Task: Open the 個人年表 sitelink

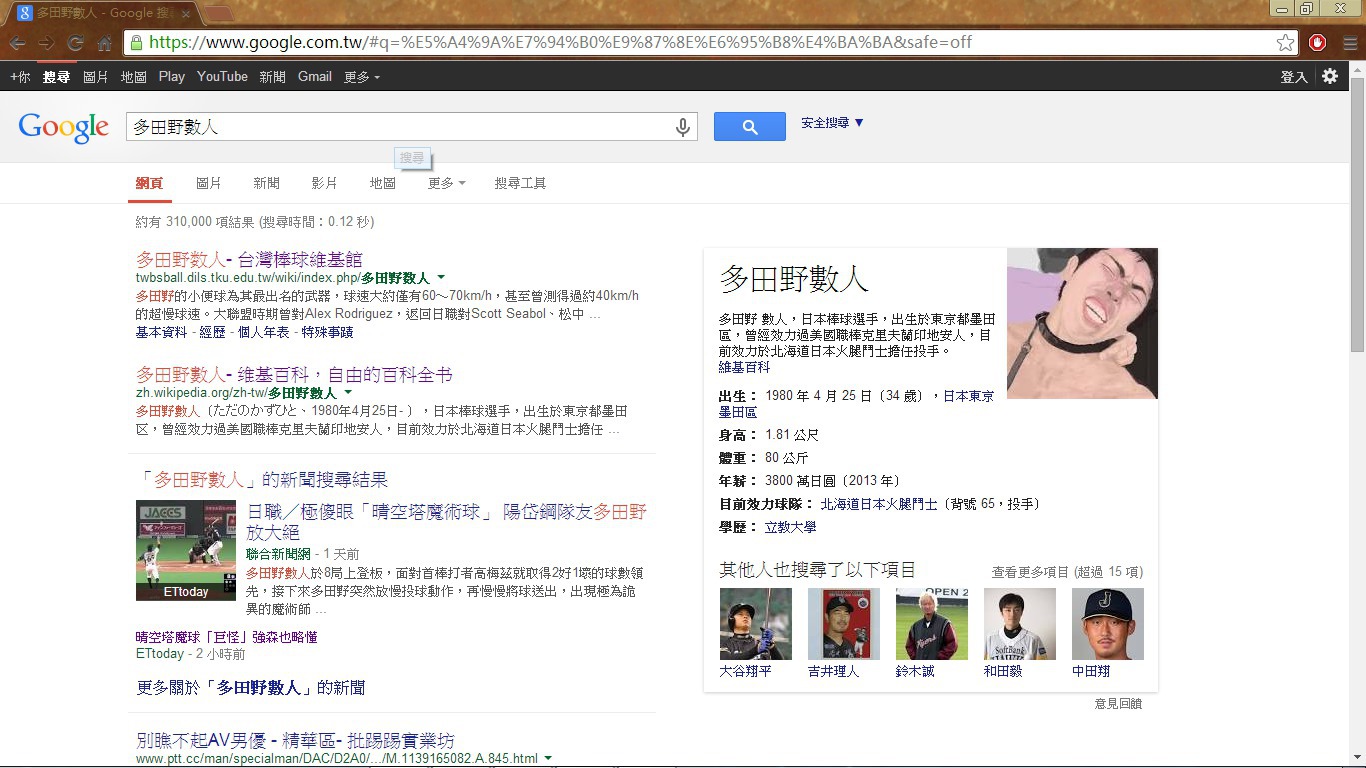Action: pyautogui.click(x=264, y=332)
